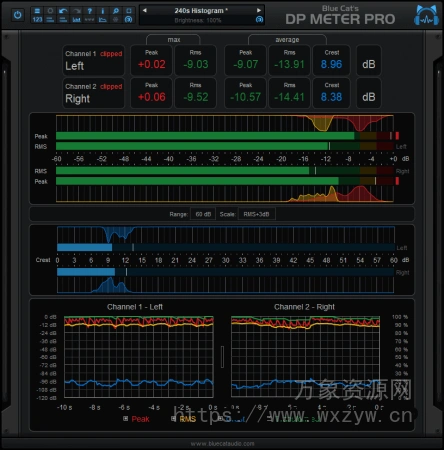
Task: Open the main menu icon
Action: 37,11
